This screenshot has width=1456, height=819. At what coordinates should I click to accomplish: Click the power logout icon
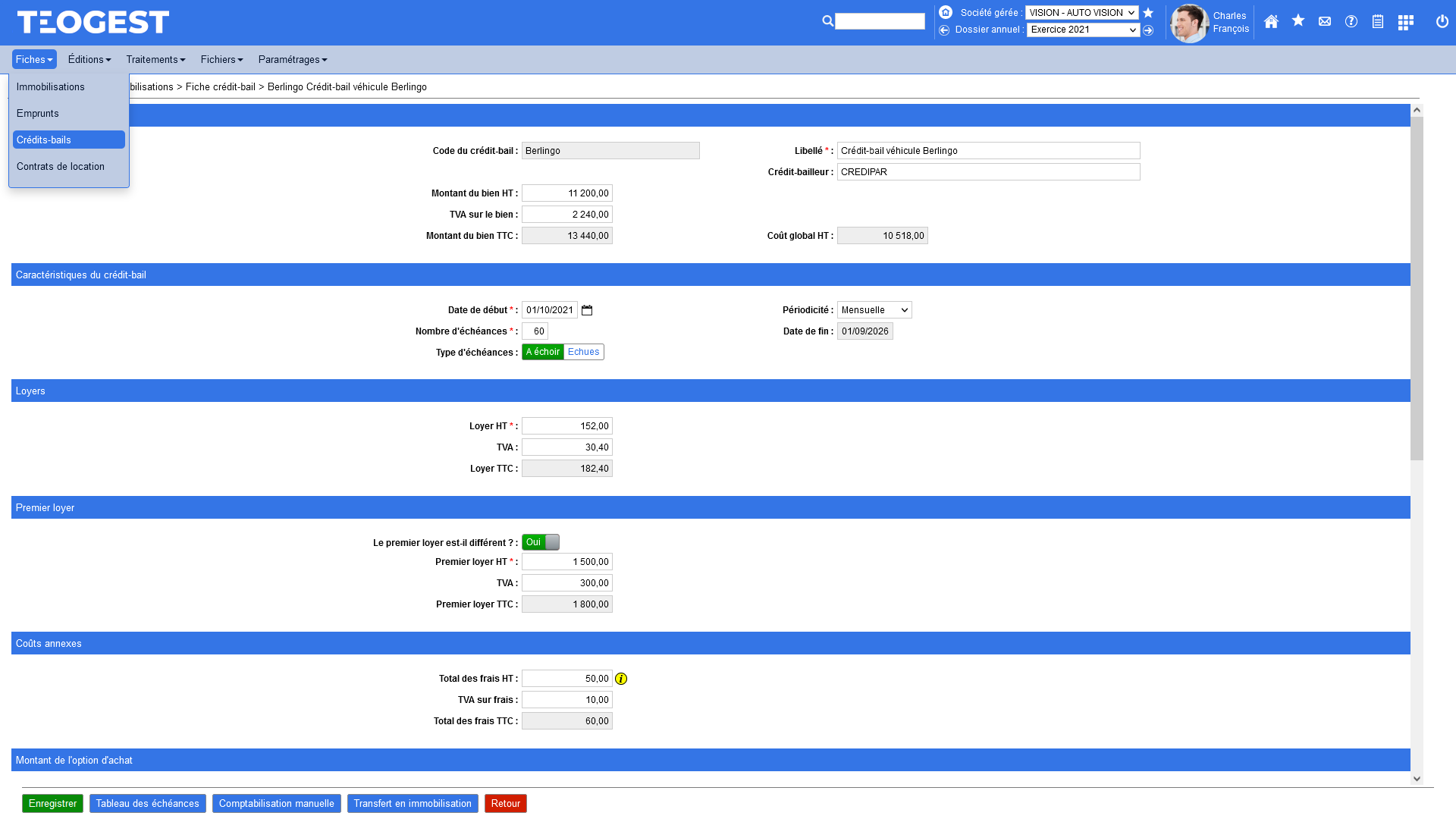point(1442,22)
